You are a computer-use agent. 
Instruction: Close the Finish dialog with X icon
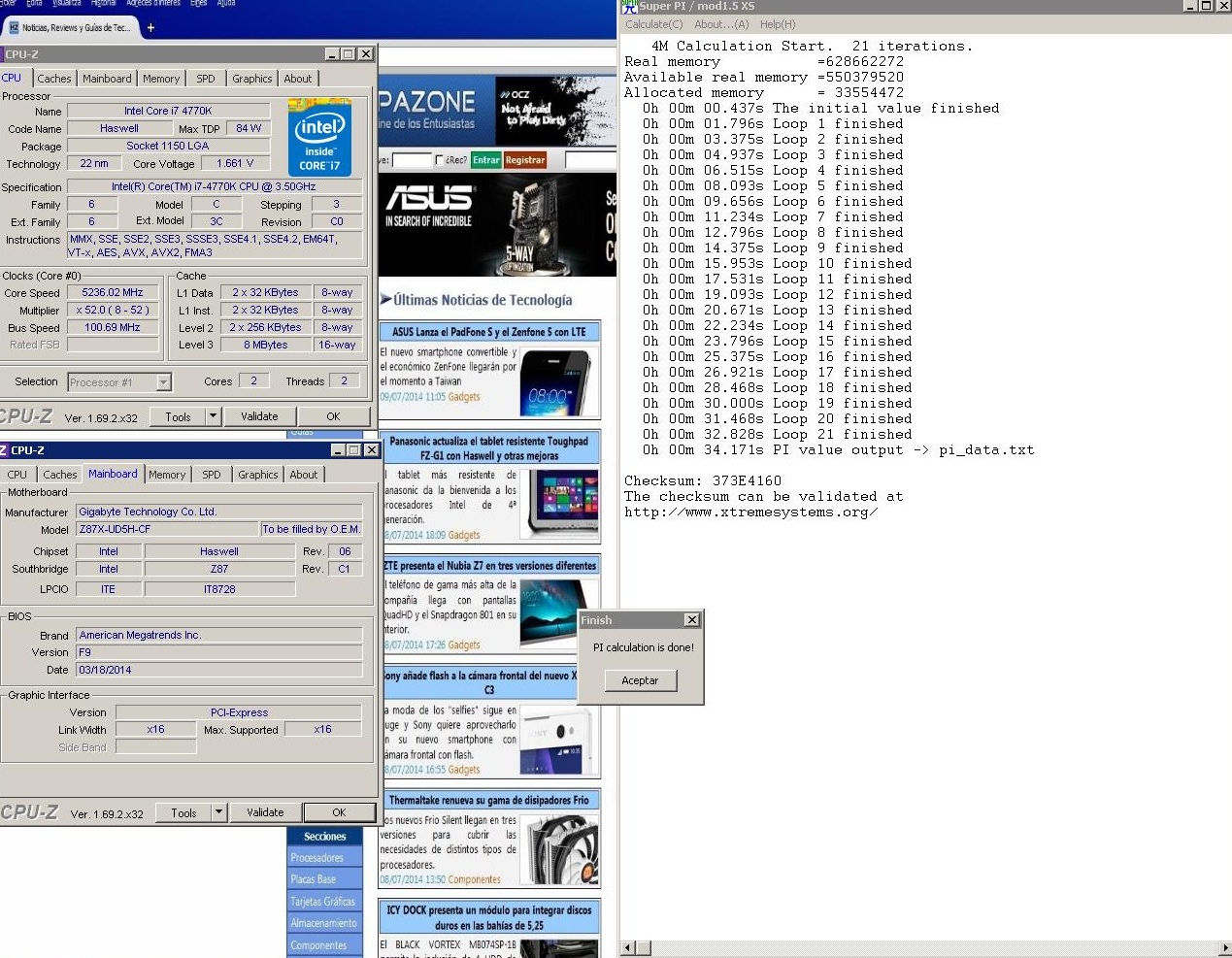[691, 620]
